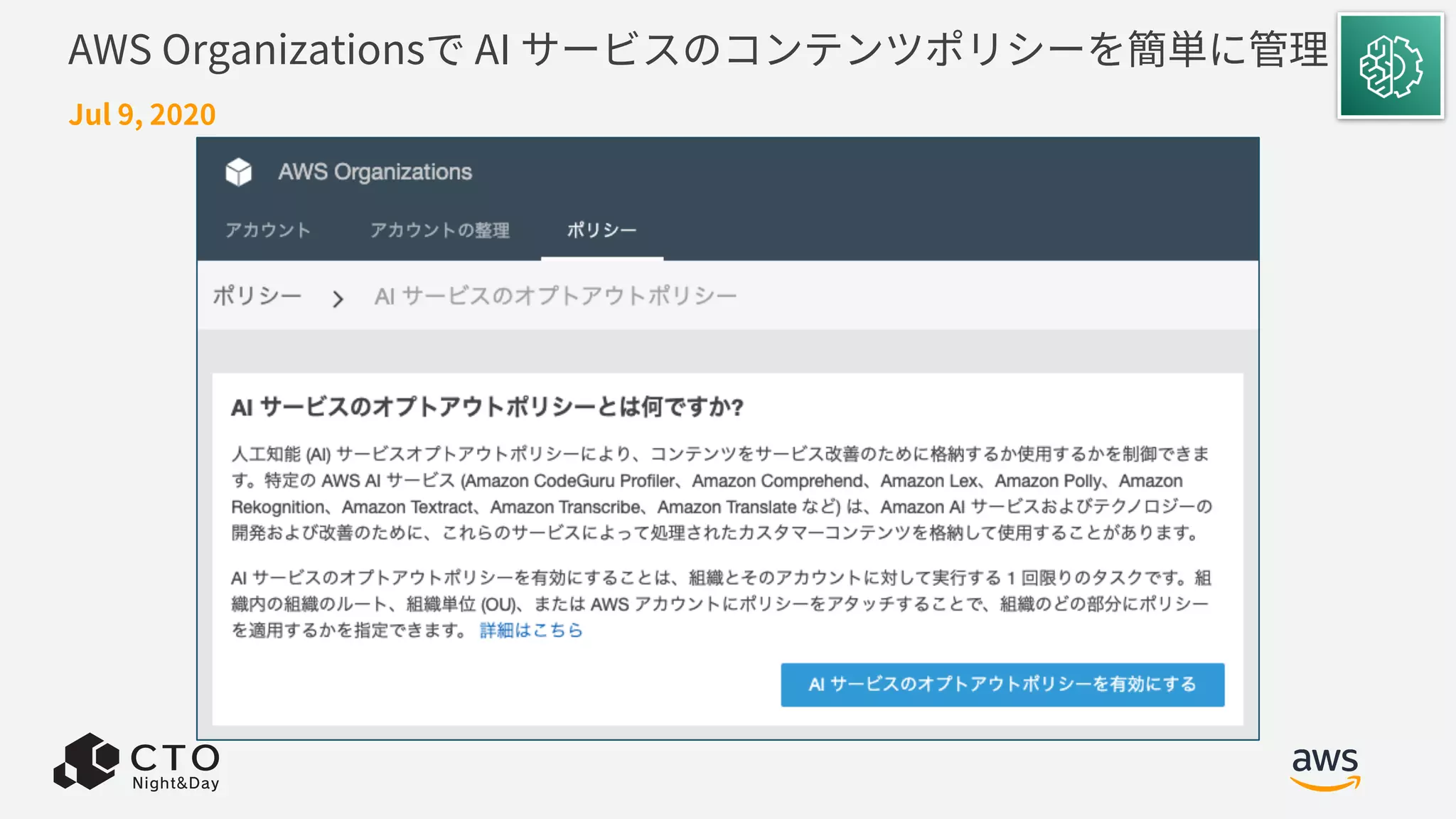The width and height of the screenshot is (1456, 819).
Task: Click AI サービスのオプトアウトポリシーを有効にする button
Action: (1002, 685)
